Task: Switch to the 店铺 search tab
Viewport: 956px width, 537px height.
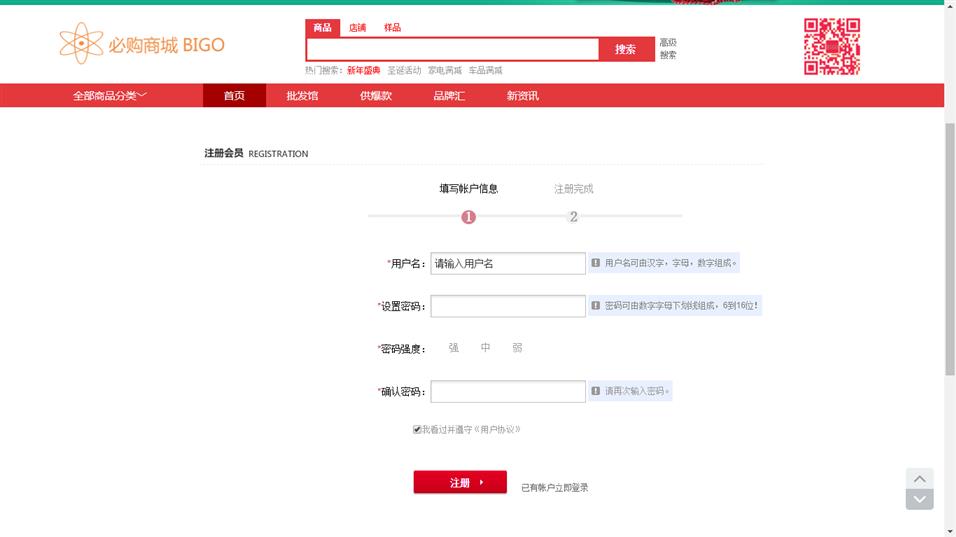Action: (357, 28)
